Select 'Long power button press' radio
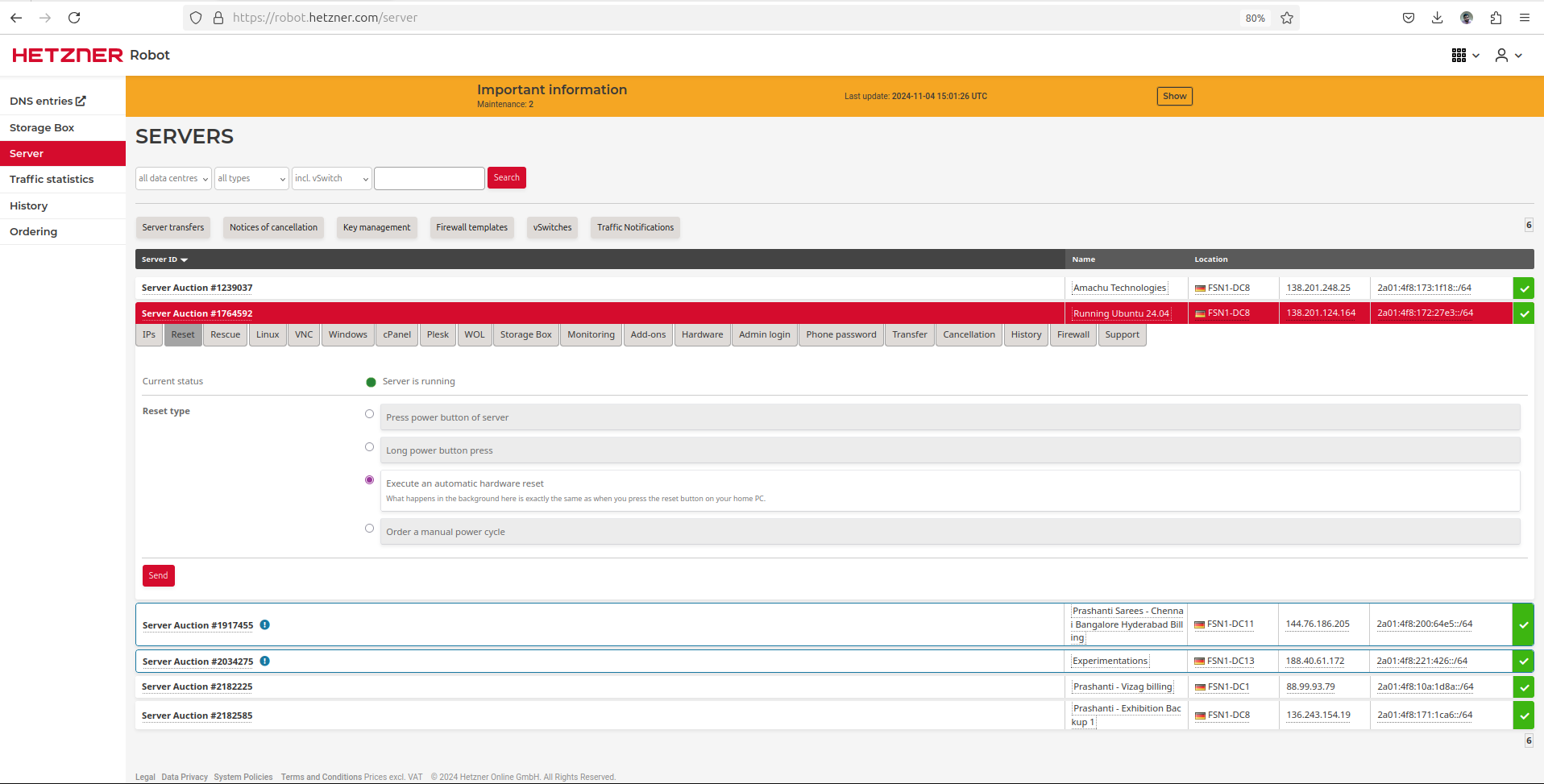The height and width of the screenshot is (784, 1544). coord(369,447)
